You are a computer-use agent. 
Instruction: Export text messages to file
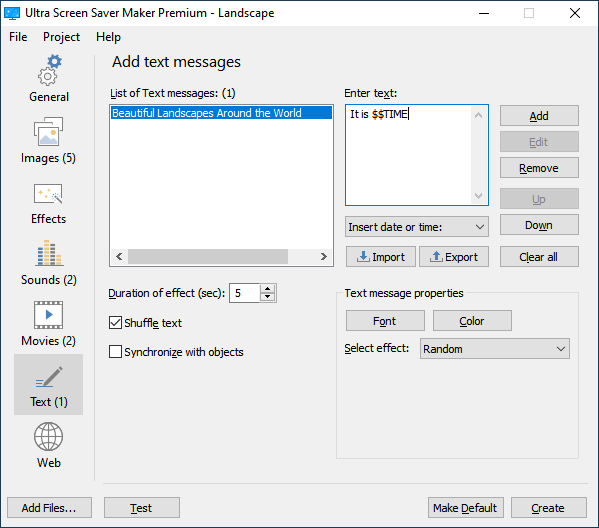click(454, 257)
